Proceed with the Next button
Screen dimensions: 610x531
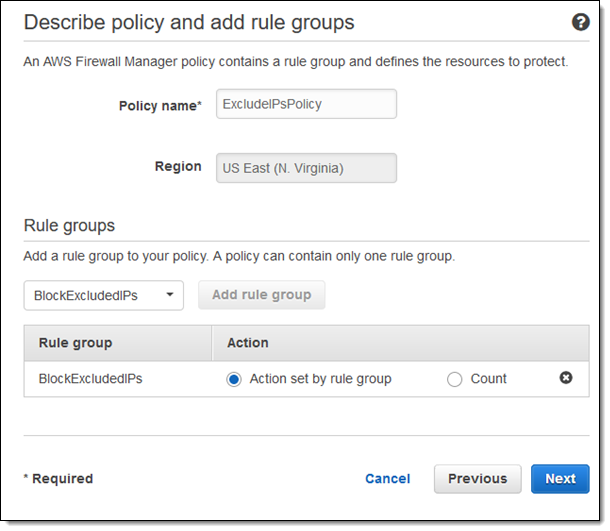click(x=560, y=479)
